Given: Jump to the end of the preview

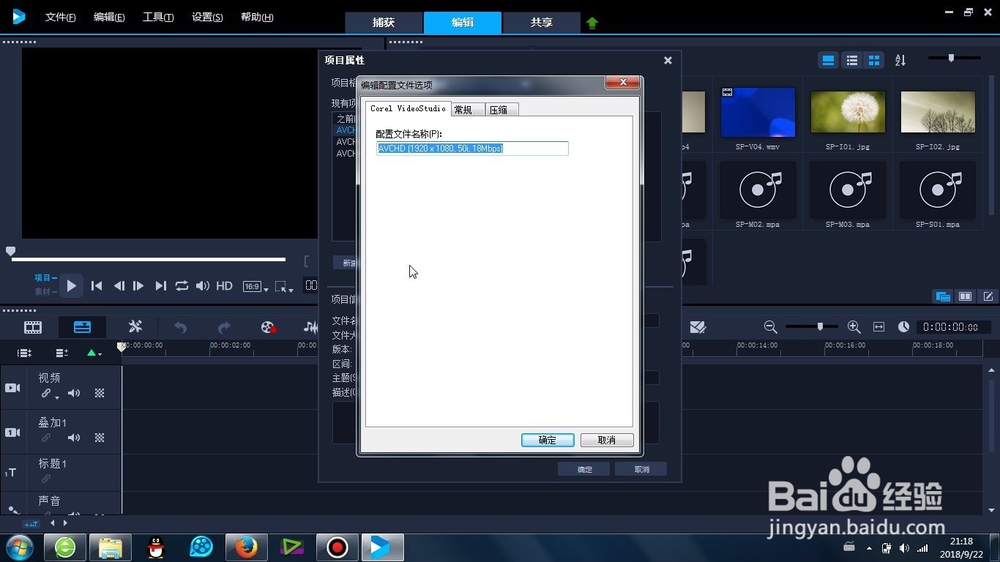Looking at the screenshot, I should (161, 286).
